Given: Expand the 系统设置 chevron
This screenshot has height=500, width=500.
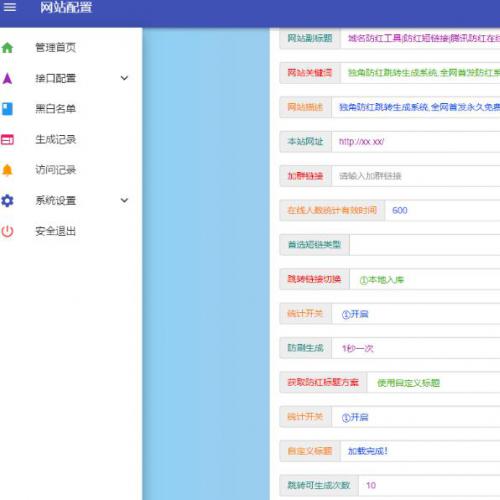Looking at the screenshot, I should tap(124, 201).
